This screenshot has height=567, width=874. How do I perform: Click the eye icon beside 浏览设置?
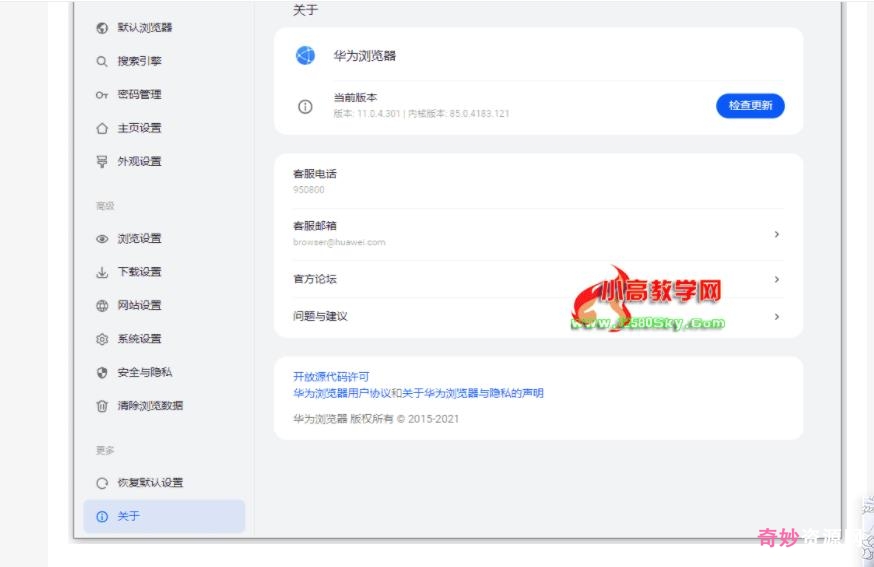point(102,239)
